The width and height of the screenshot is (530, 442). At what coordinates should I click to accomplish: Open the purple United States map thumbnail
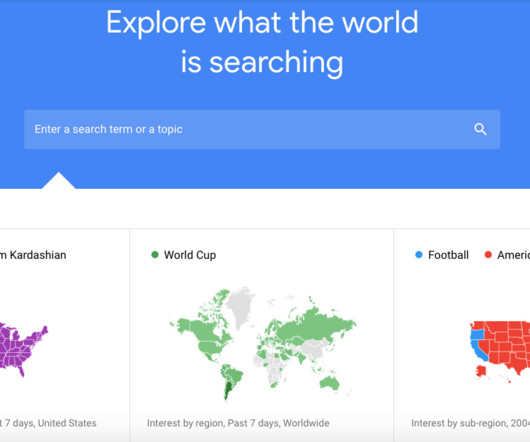click(24, 350)
